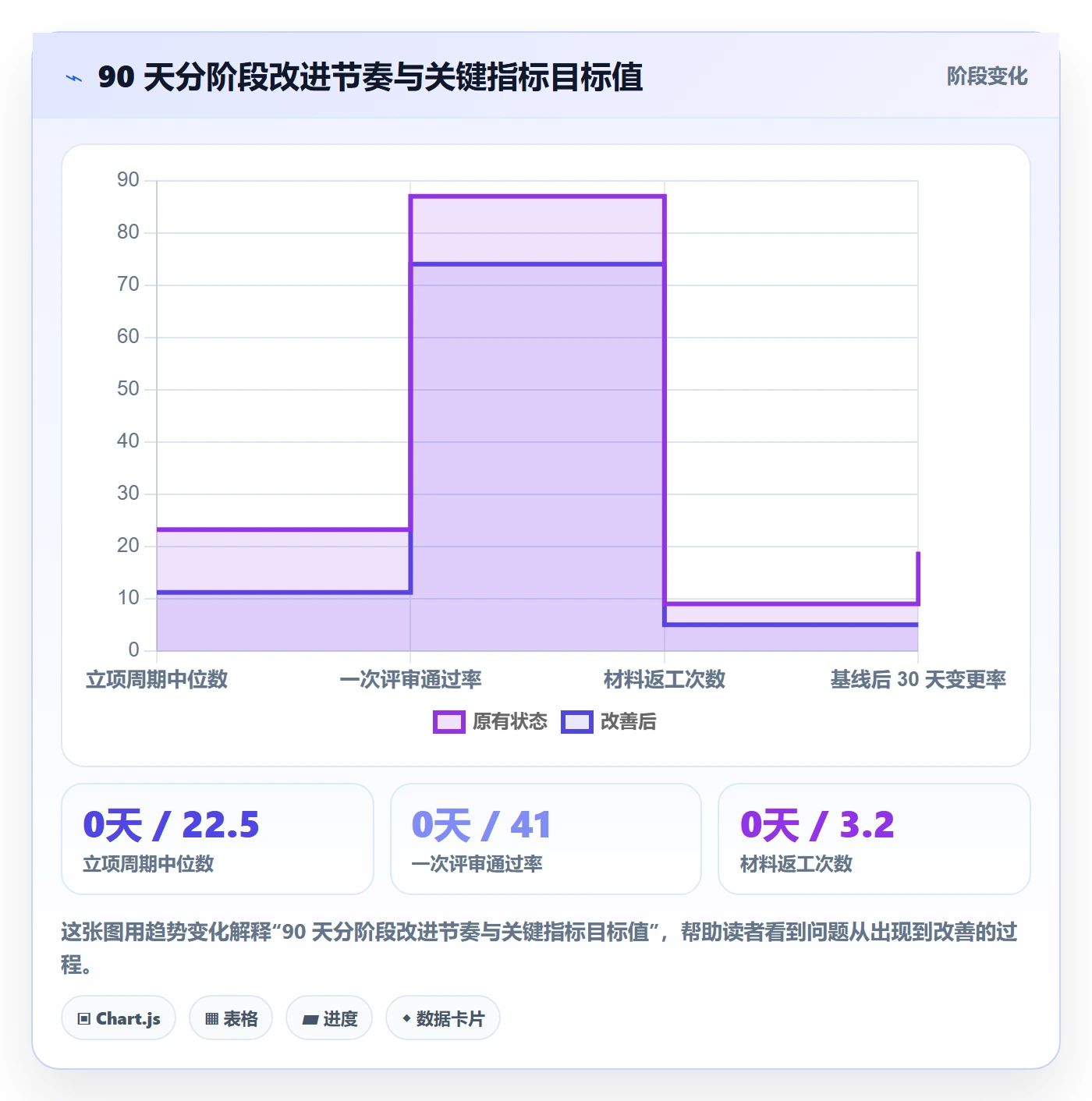Open the 立项周期中位数 stat card
Viewport: 1092px width, 1101px height.
[218, 839]
